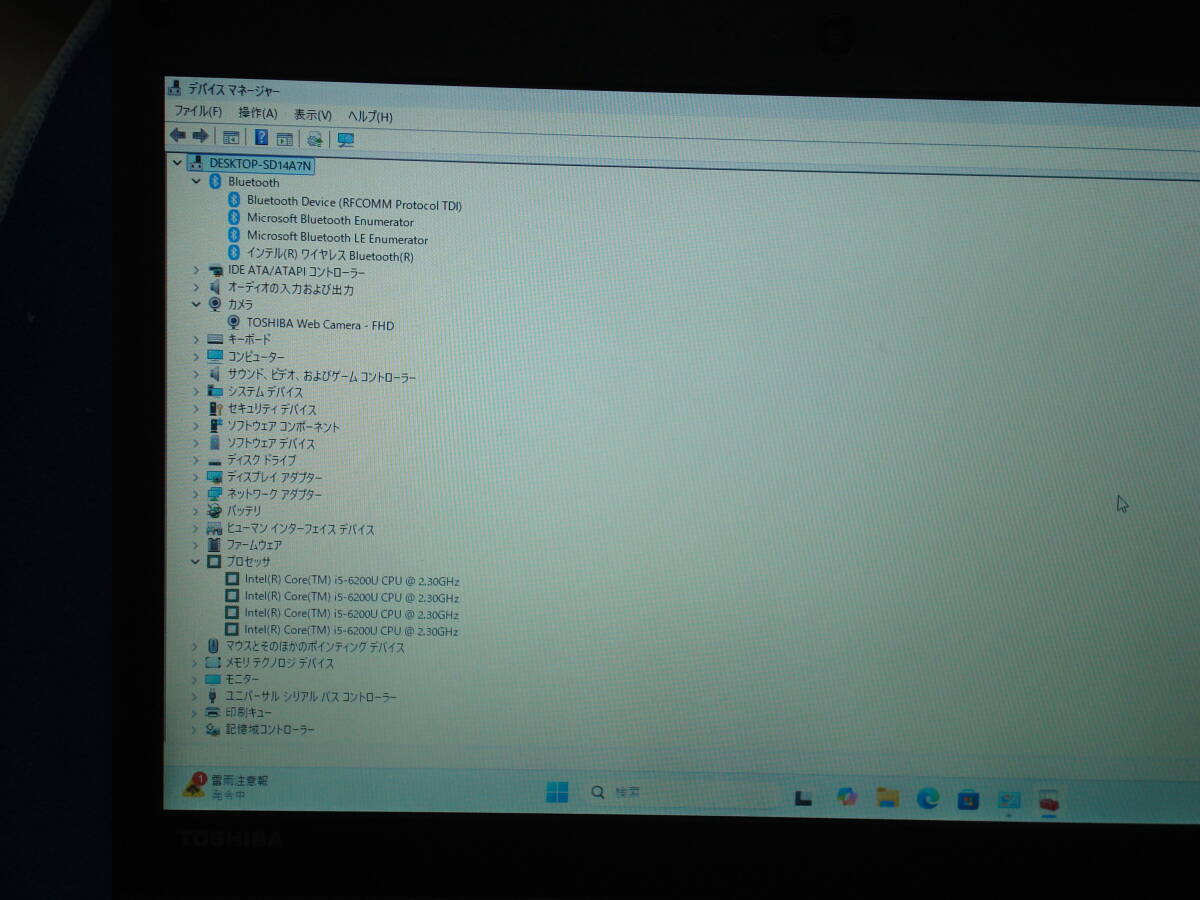The width and height of the screenshot is (1200, 900).
Task: Collapse the カメラ category
Action: pos(196,304)
